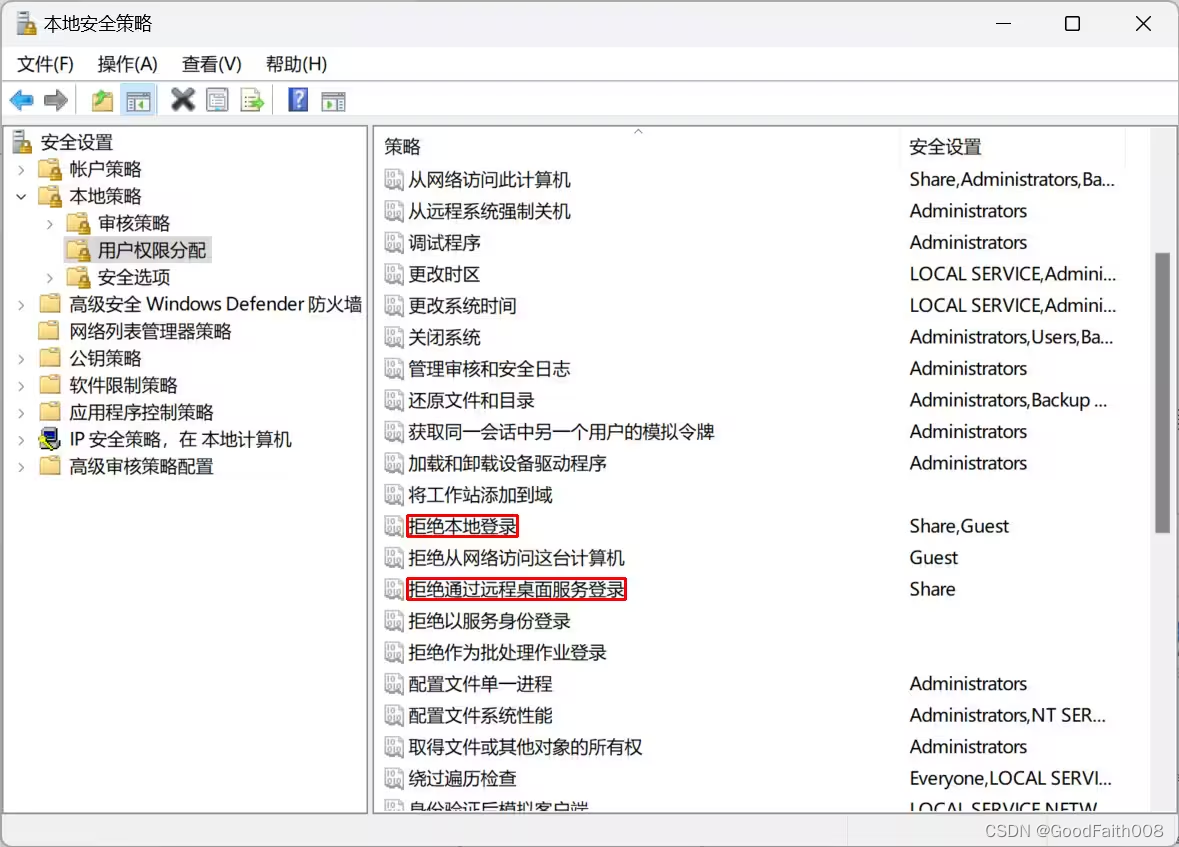The width and height of the screenshot is (1179, 847).
Task: Open the 帮助(H) menu
Action: (296, 65)
